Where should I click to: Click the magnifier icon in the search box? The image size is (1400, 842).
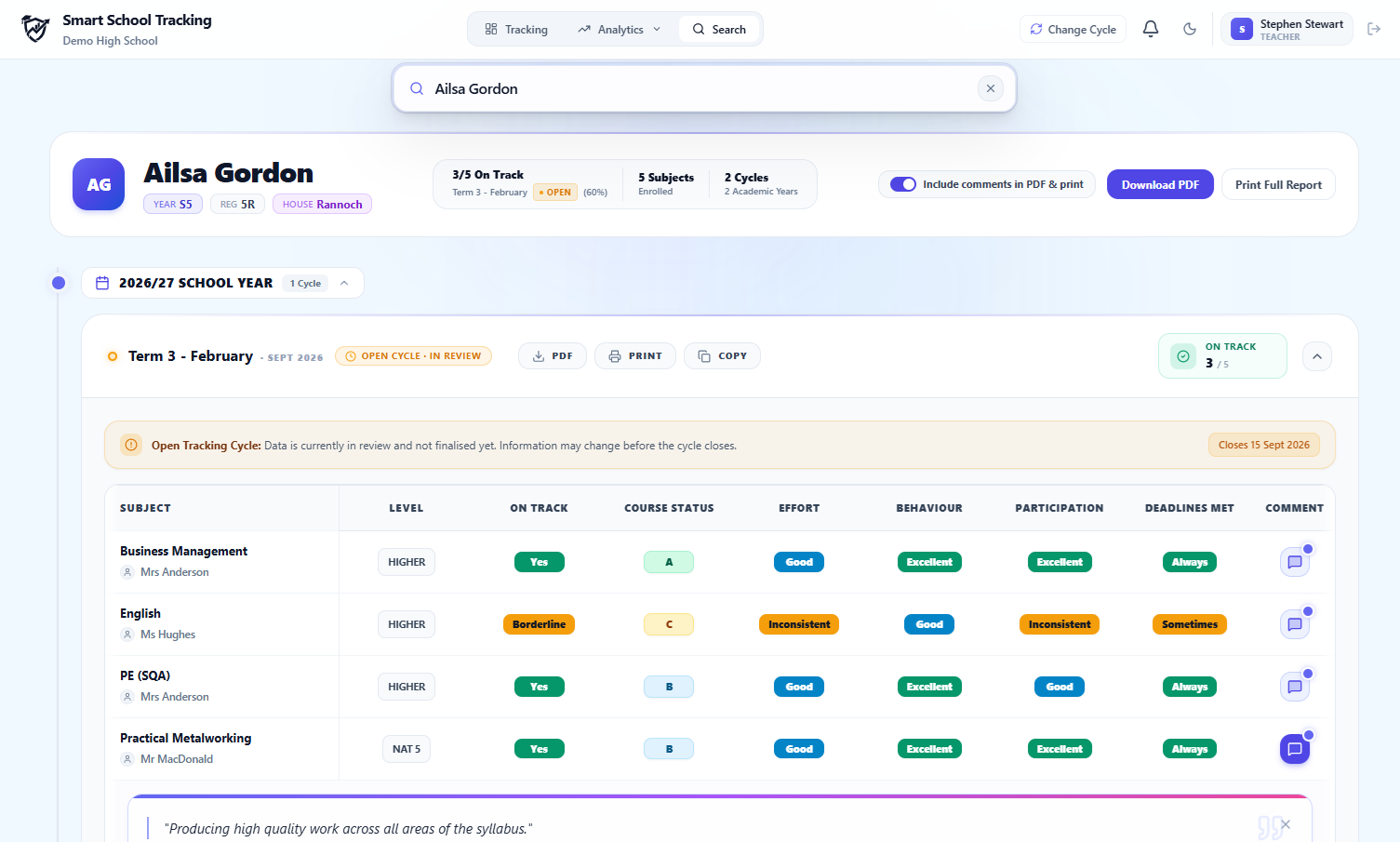(417, 88)
